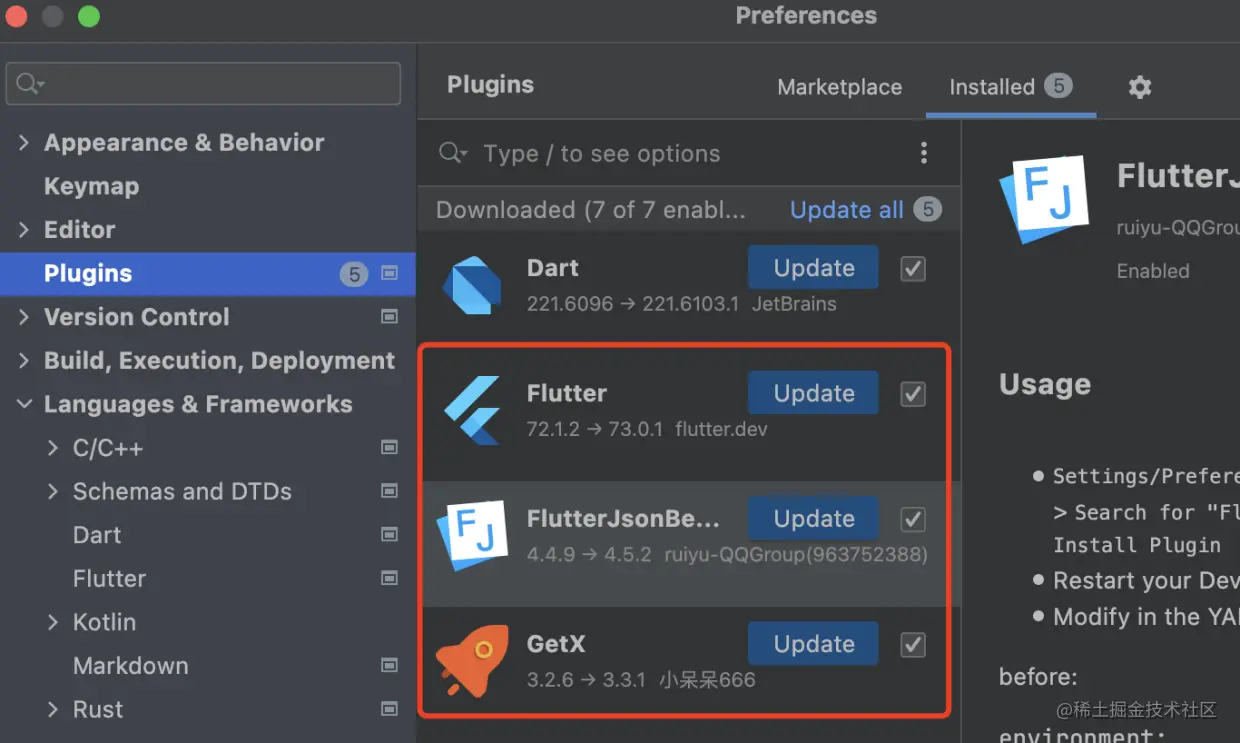This screenshot has height=743, width=1240.
Task: Select the GetX plugin name
Action: click(x=556, y=644)
